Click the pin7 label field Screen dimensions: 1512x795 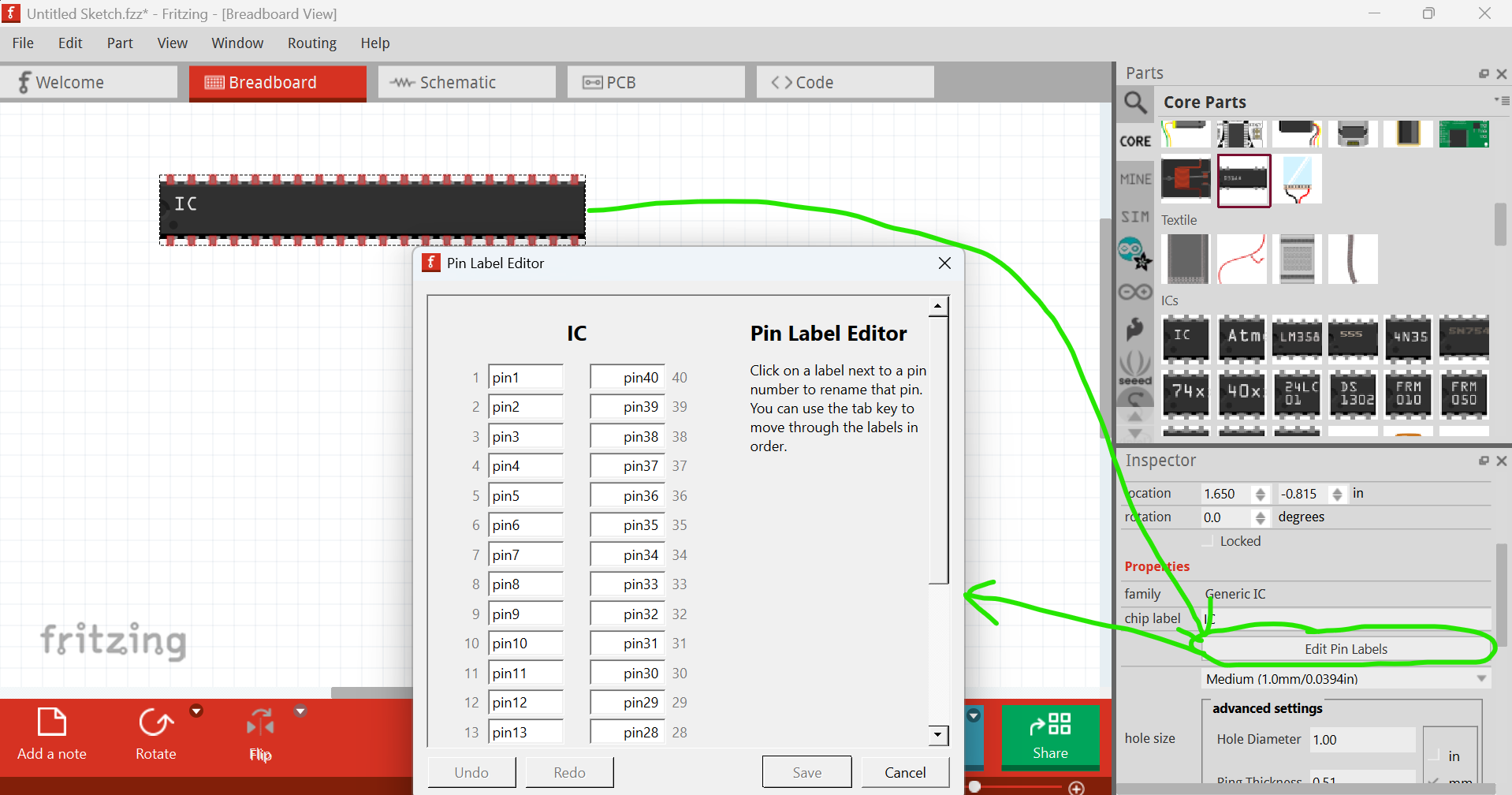pyautogui.click(x=526, y=554)
